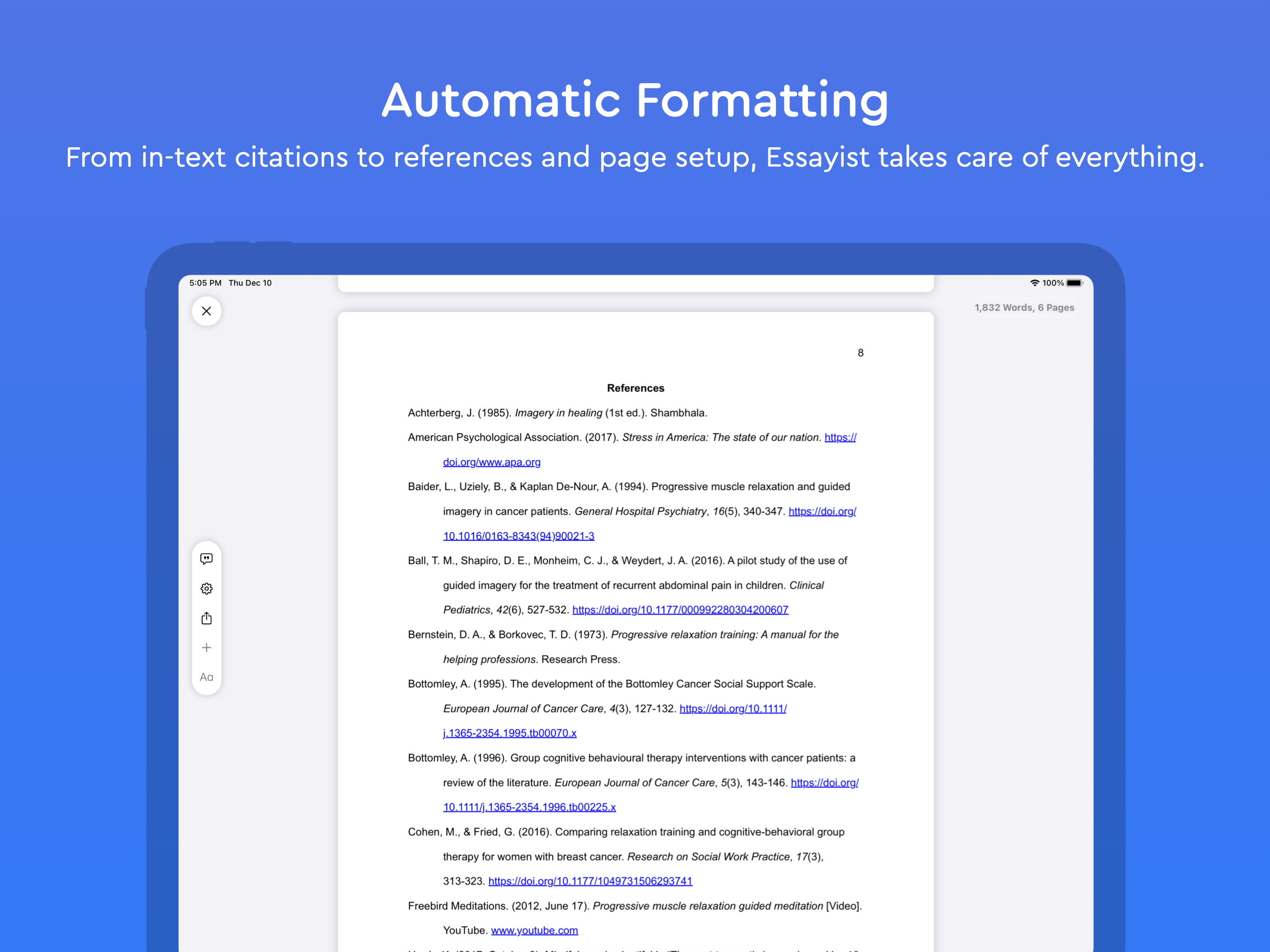The width and height of the screenshot is (1270, 952).
Task: Open the doi.org/www.apa.org link
Action: 491,462
